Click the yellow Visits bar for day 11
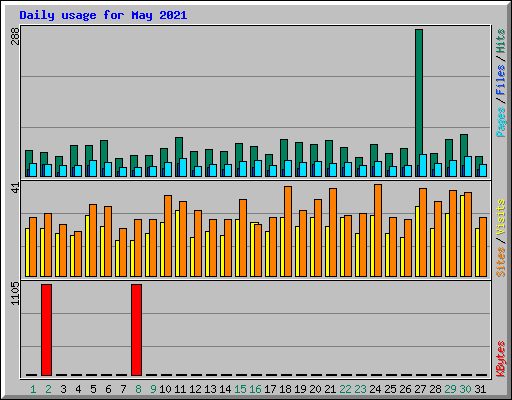512x400 pixels. coord(177,243)
